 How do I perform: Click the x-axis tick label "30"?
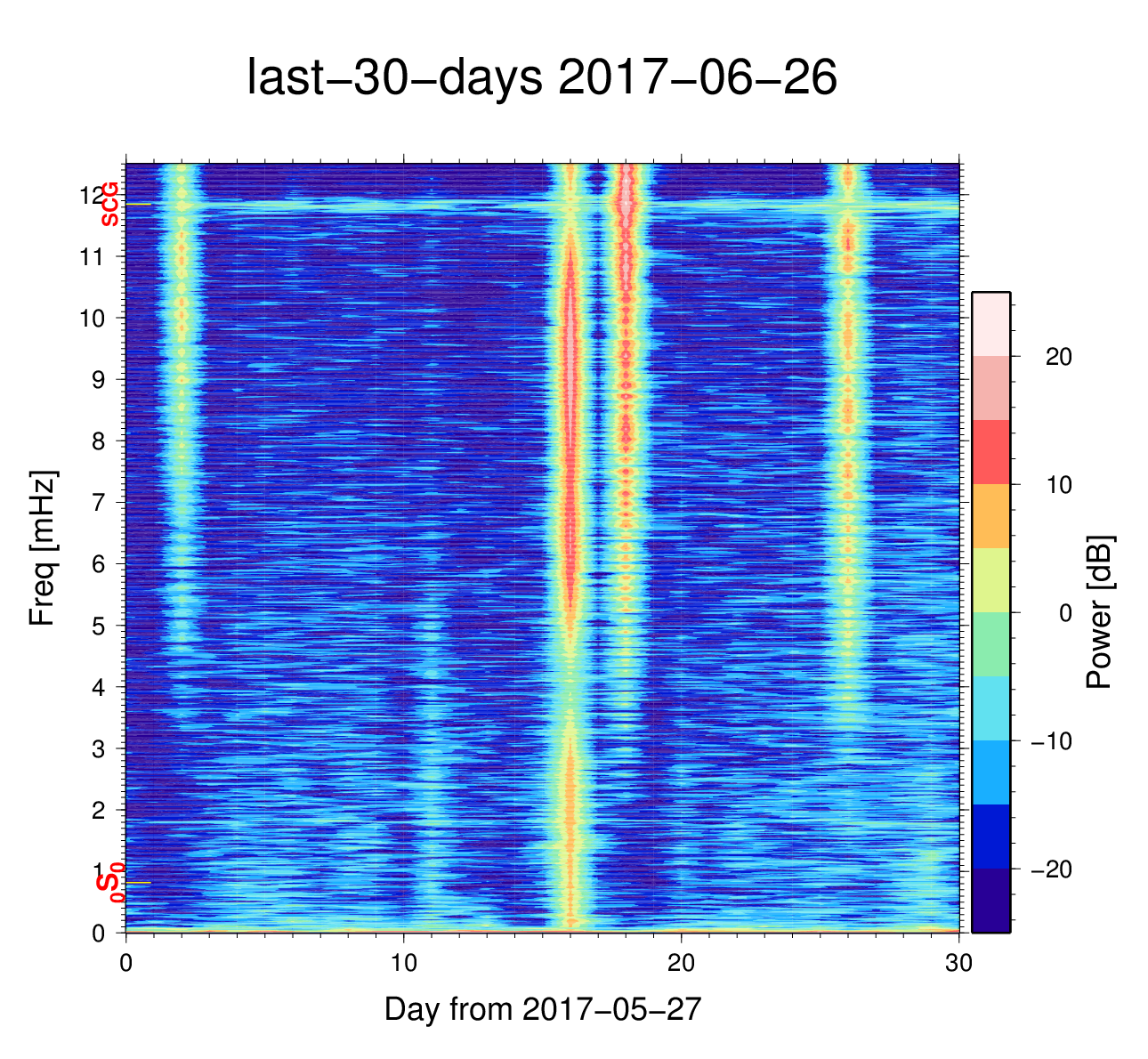958,964
